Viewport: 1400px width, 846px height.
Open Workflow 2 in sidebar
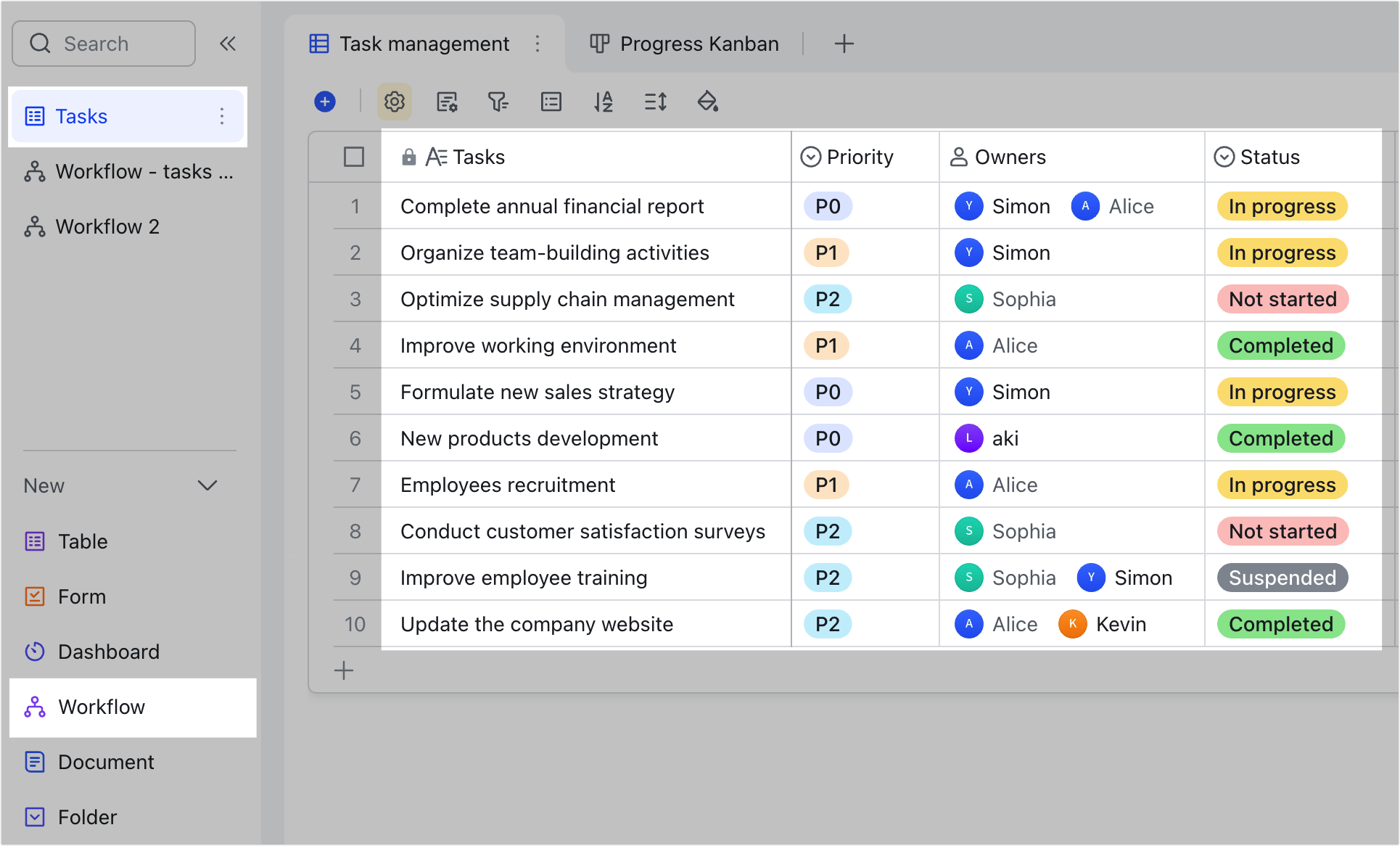107,226
